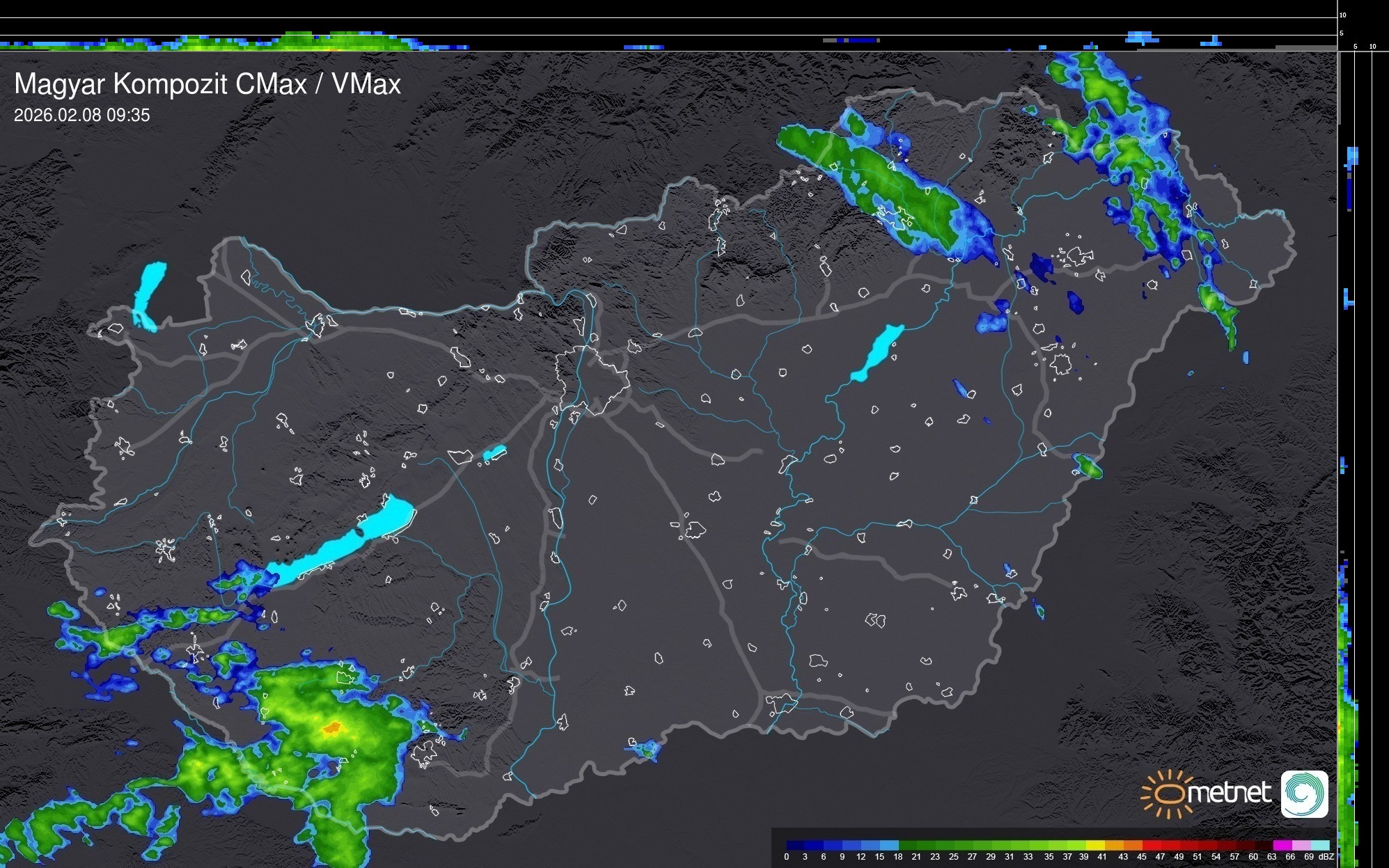The width and height of the screenshot is (1389, 868).
Task: Select the orange 41 dBZ legend swatch
Action: tap(1113, 846)
